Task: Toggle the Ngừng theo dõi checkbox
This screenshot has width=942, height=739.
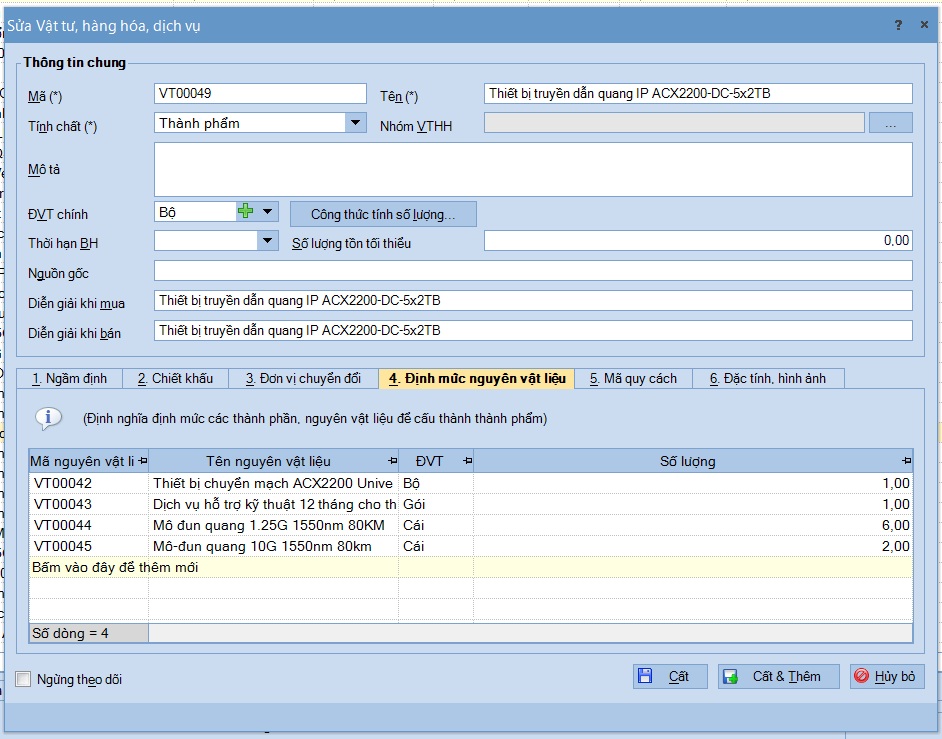Action: [23, 679]
